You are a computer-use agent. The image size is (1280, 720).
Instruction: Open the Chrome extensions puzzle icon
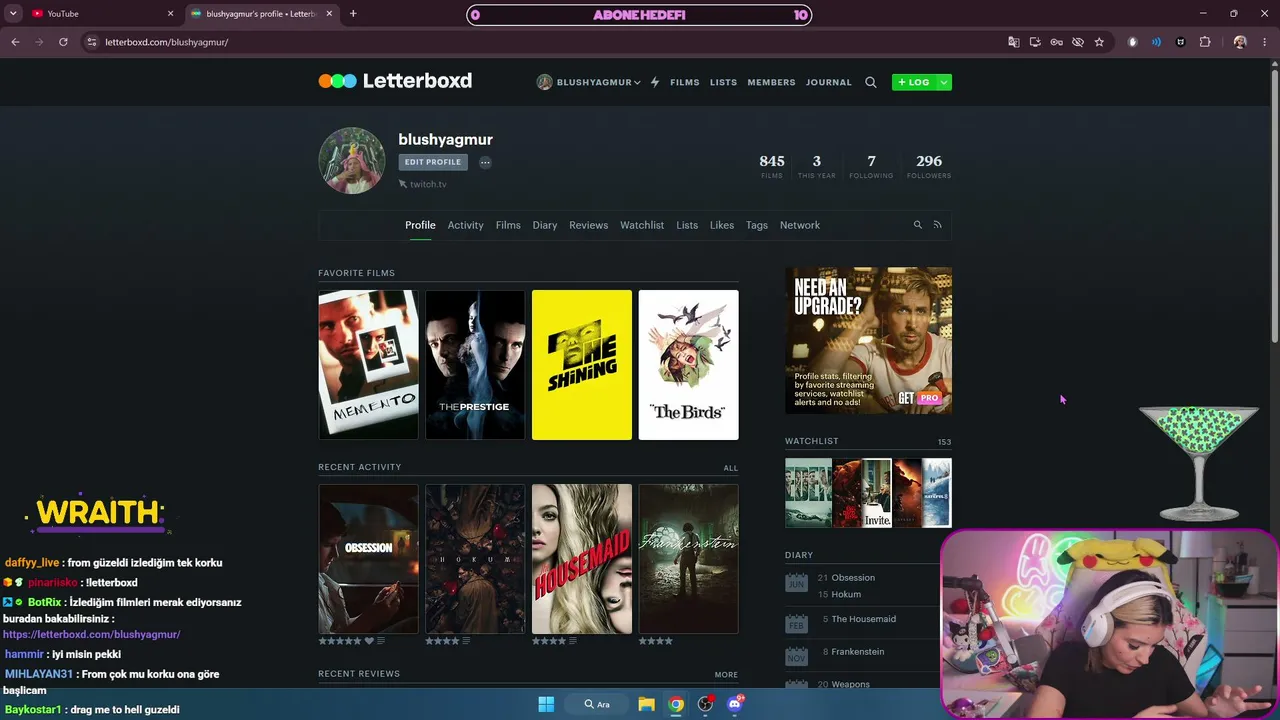pos(1205,42)
